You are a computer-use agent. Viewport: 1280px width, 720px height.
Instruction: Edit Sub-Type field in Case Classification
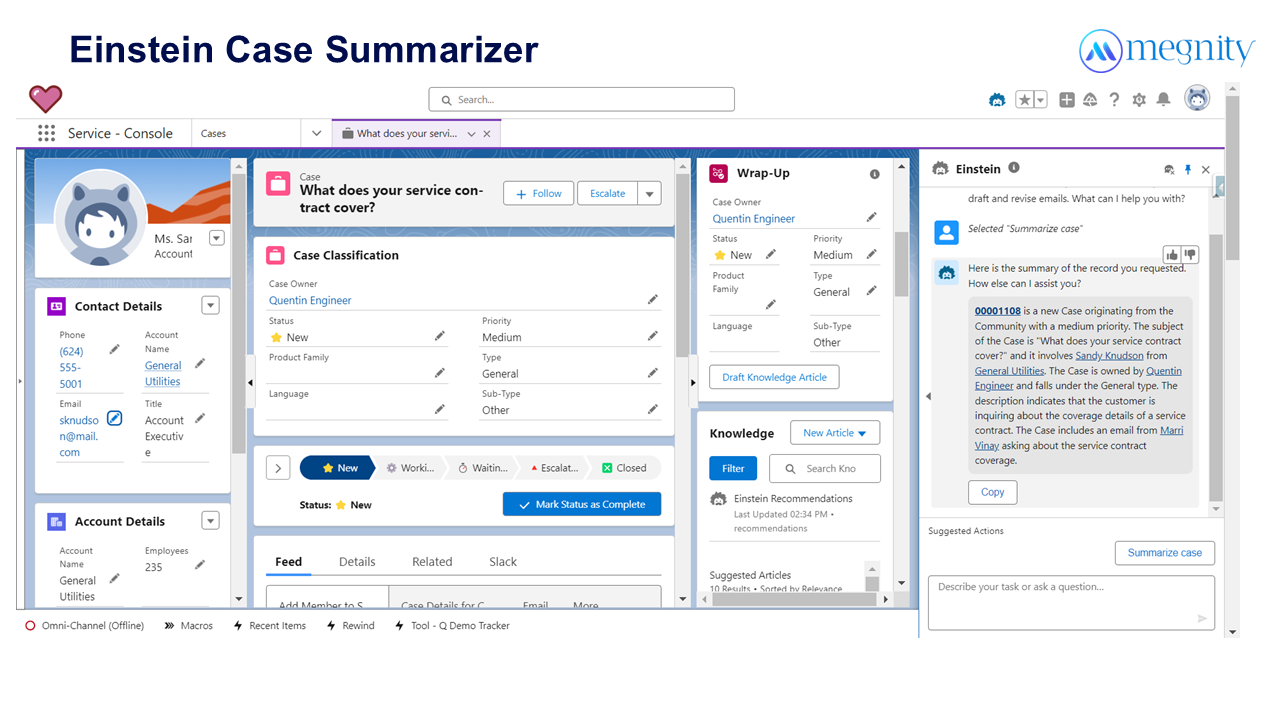(653, 409)
